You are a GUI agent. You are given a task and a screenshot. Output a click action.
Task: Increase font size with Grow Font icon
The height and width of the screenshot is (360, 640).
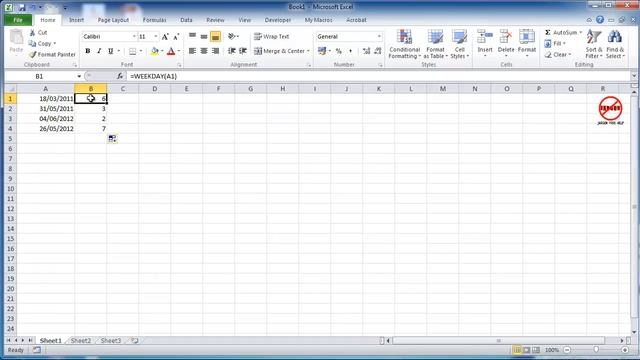pyautogui.click(x=165, y=37)
